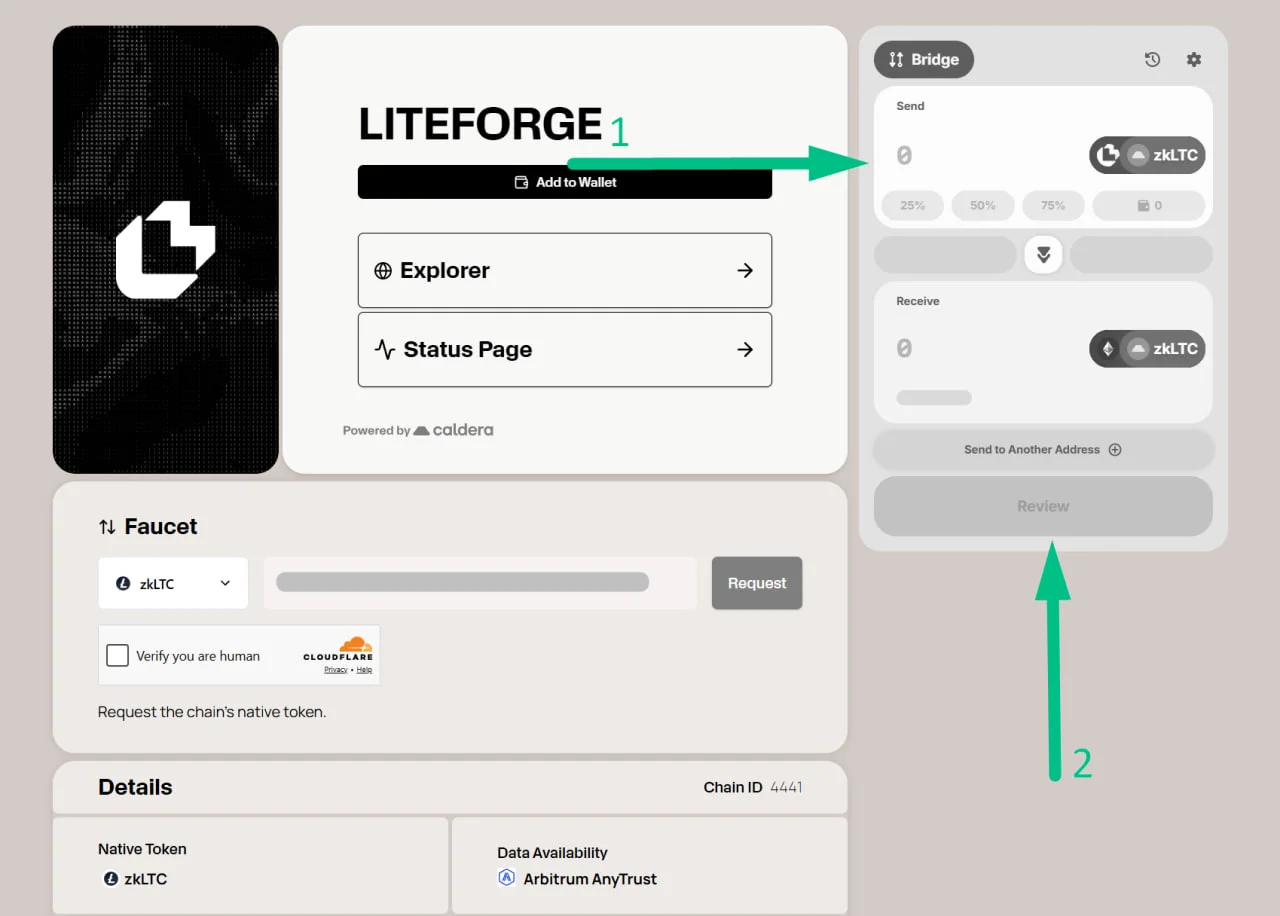Click the zkLTC coin icon under Native Token

tap(111, 879)
